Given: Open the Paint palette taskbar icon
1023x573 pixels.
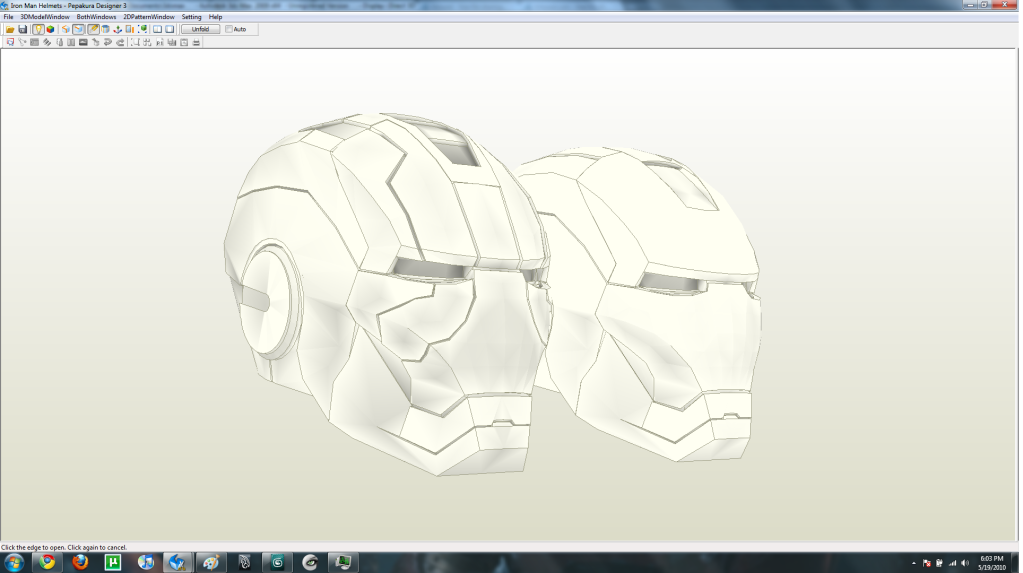Looking at the screenshot, I should tap(211, 562).
